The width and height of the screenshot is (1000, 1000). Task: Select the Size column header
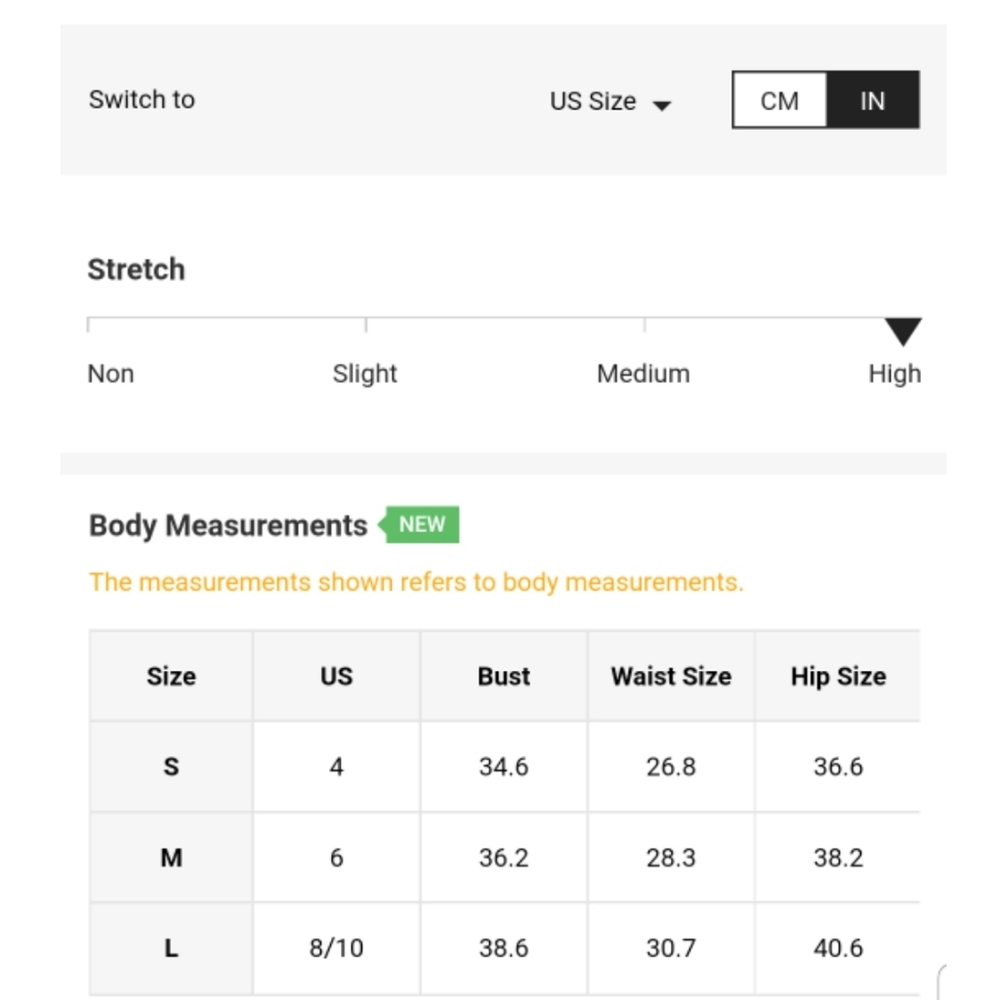tap(171, 676)
